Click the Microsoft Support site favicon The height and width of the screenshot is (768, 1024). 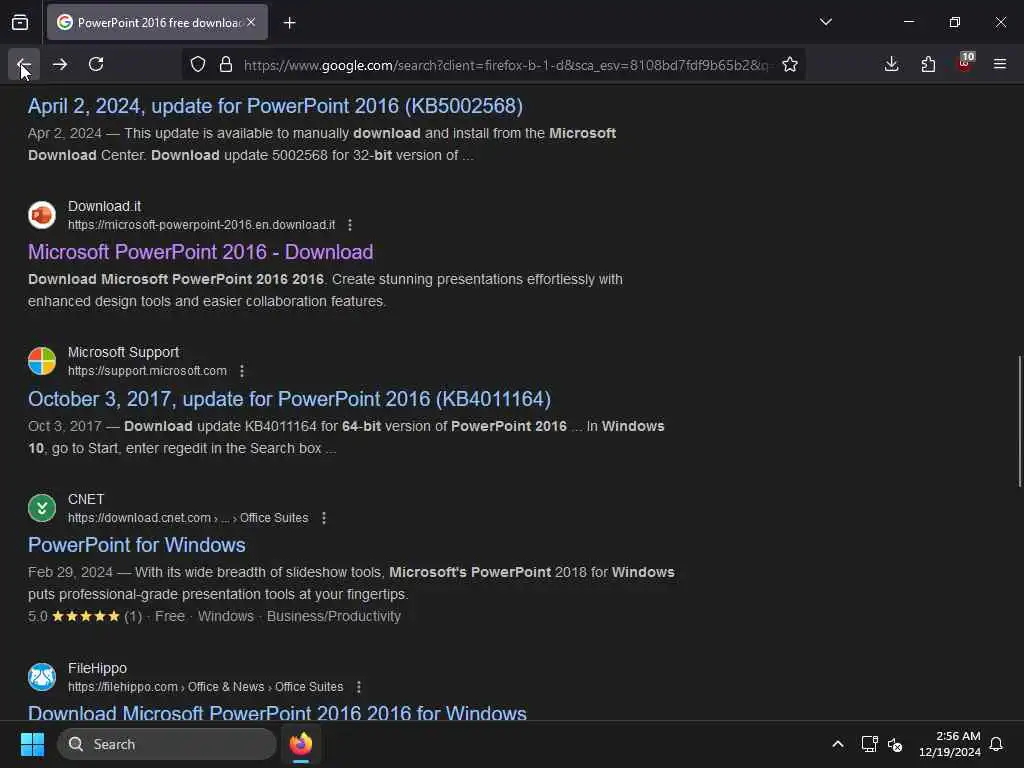point(42,361)
